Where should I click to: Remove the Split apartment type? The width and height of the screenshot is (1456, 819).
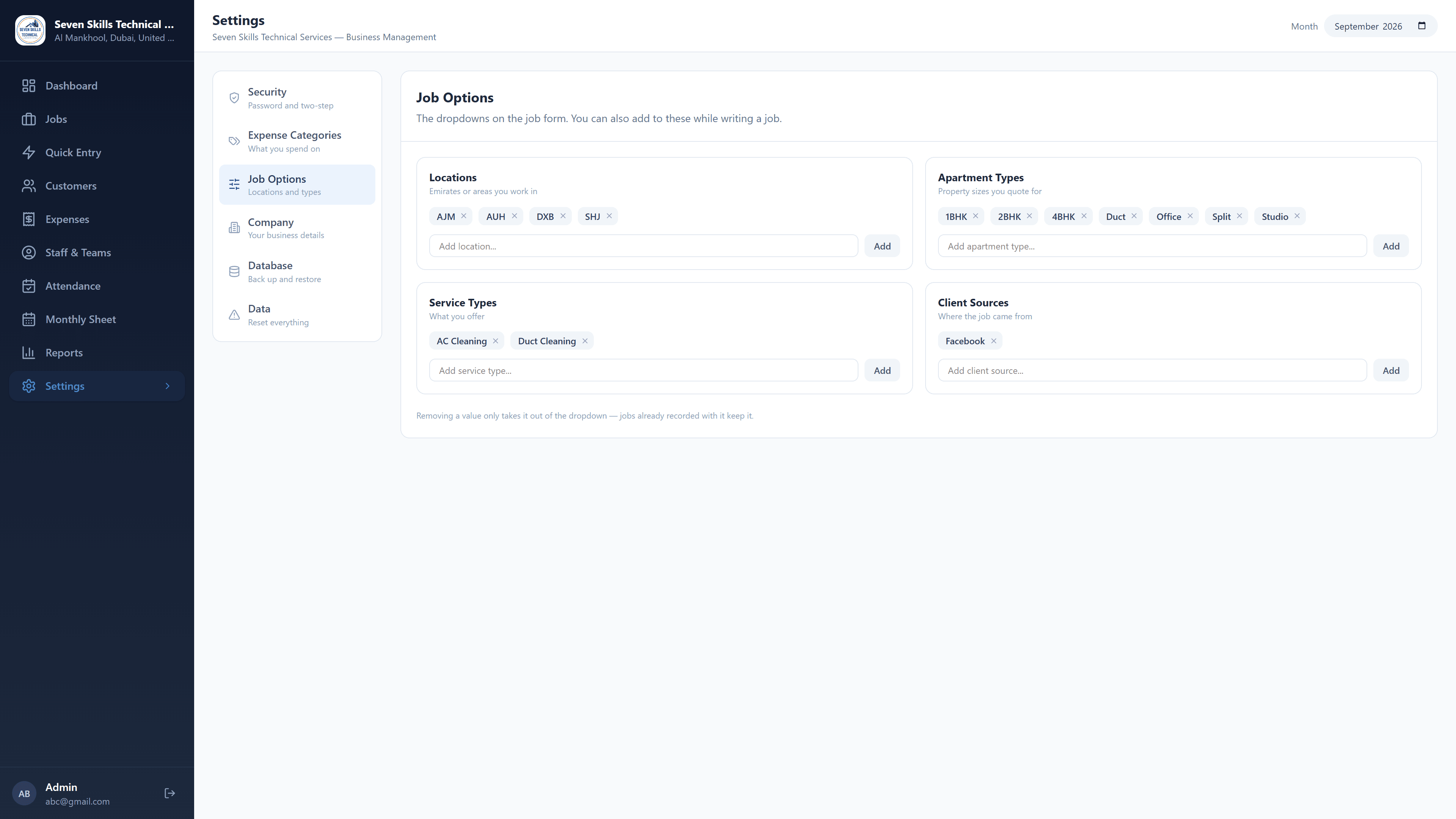[1239, 216]
